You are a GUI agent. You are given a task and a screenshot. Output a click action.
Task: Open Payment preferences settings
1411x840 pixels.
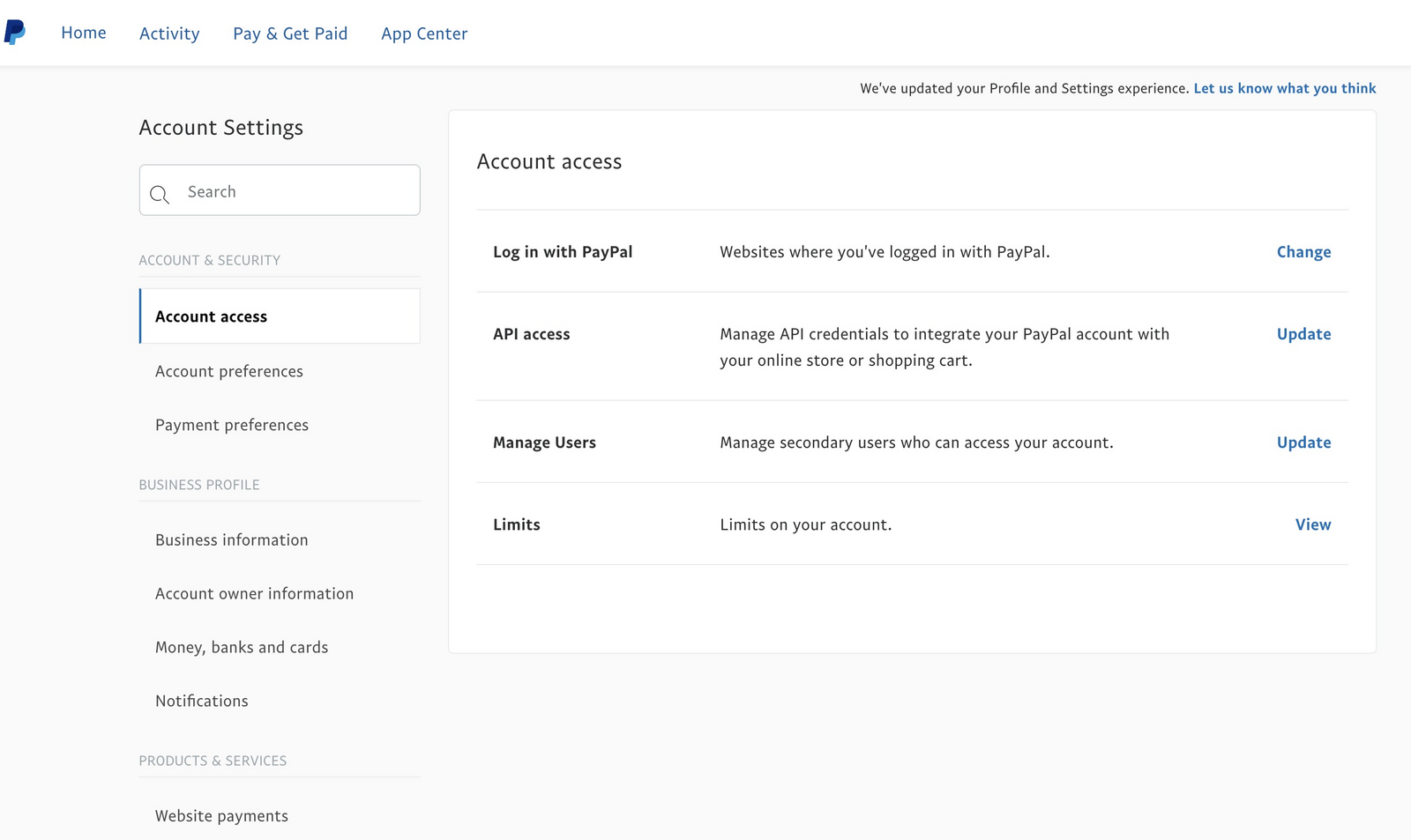click(232, 425)
